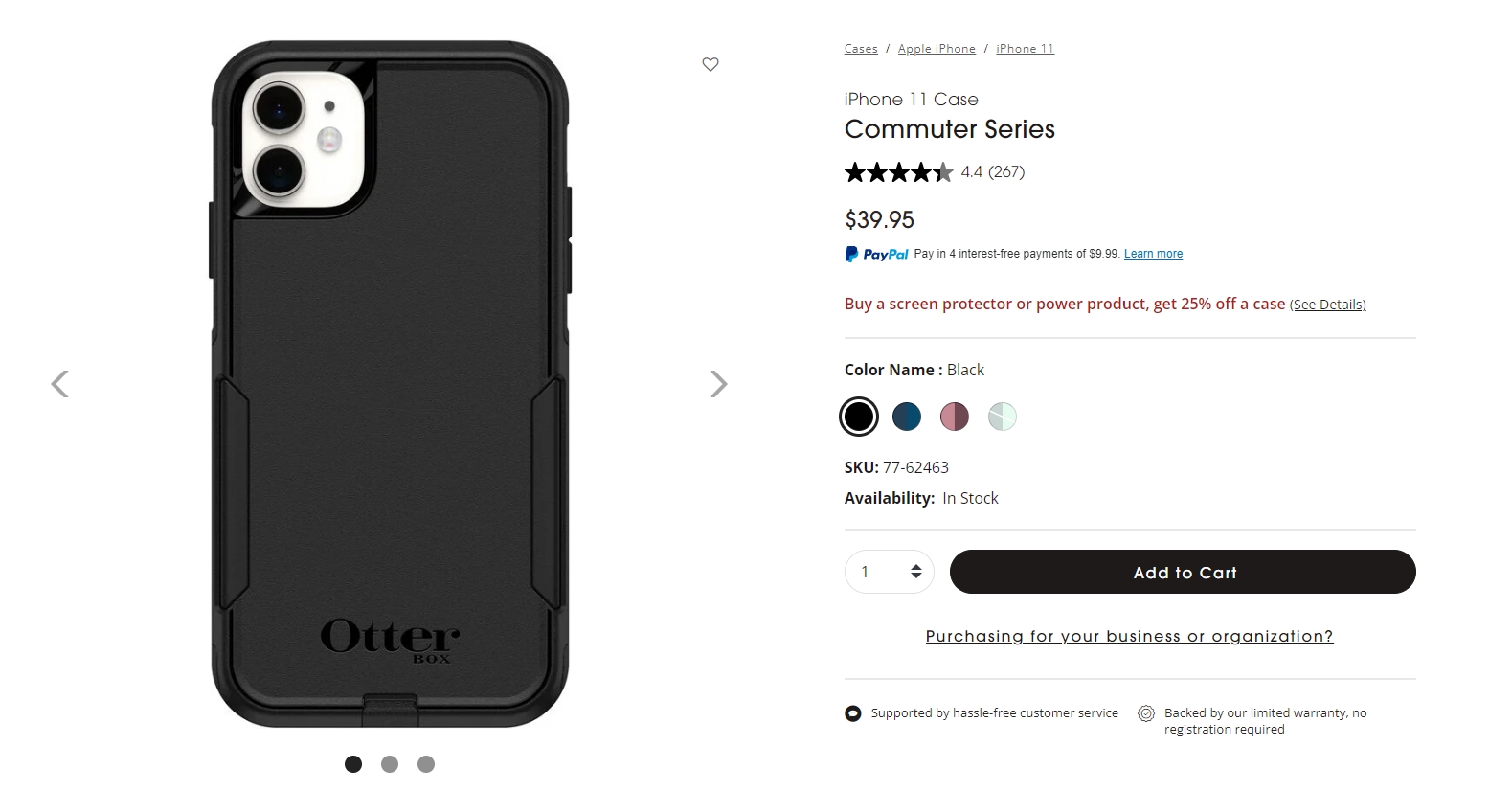Screen dimensions: 1512x791
Task: Open Purchasing for your business link
Action: pyautogui.click(x=1130, y=636)
